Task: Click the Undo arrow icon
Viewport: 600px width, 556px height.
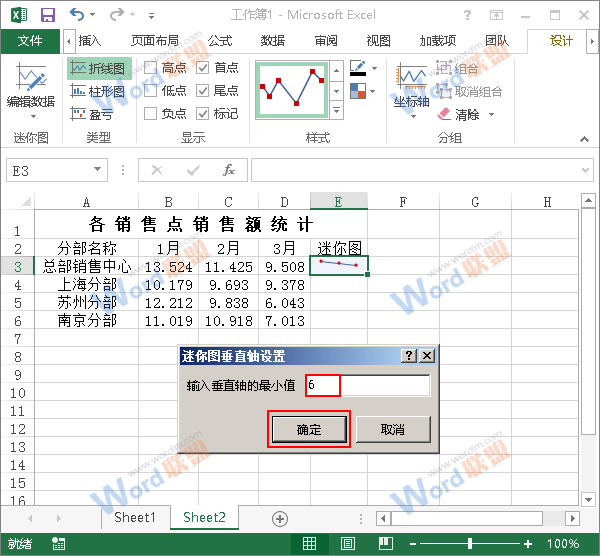Action: 77,15
